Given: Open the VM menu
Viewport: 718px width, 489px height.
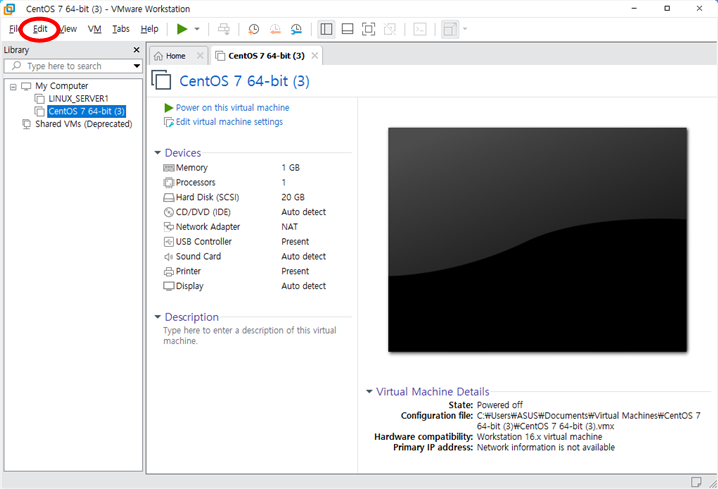Looking at the screenshot, I should pos(95,29).
